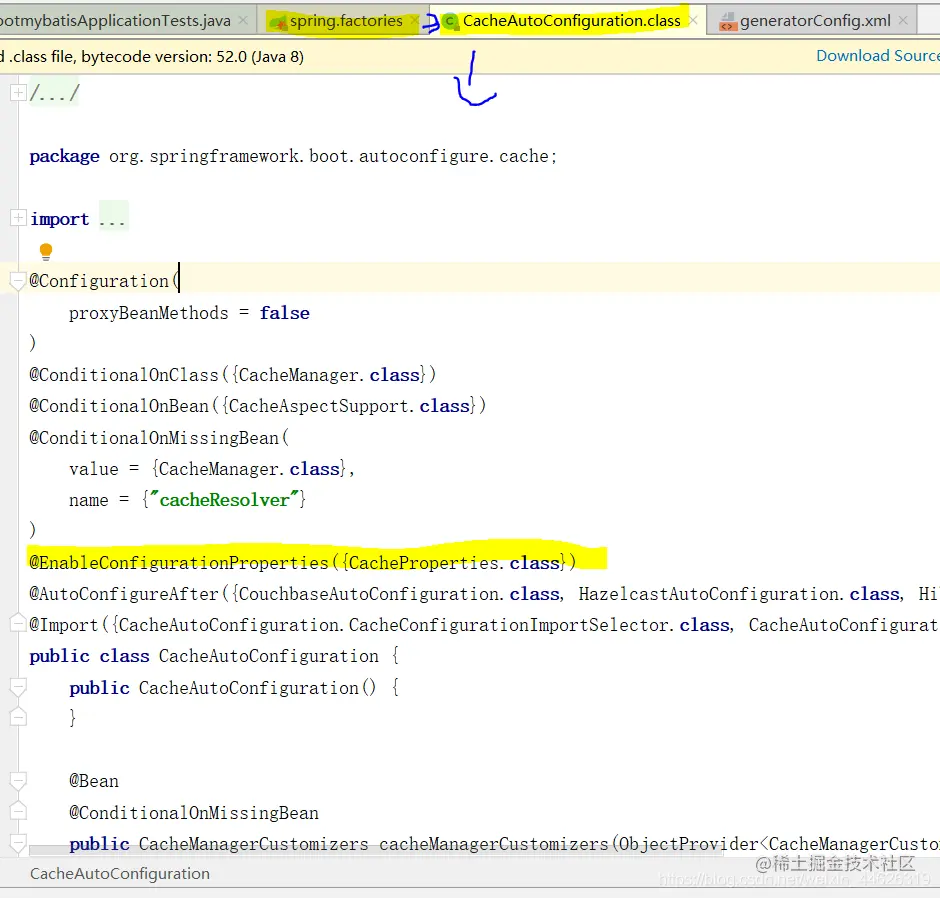Image resolution: width=940 pixels, height=898 pixels.
Task: Click 'cacheManagerCustomizers' method name
Action: [x=493, y=844]
